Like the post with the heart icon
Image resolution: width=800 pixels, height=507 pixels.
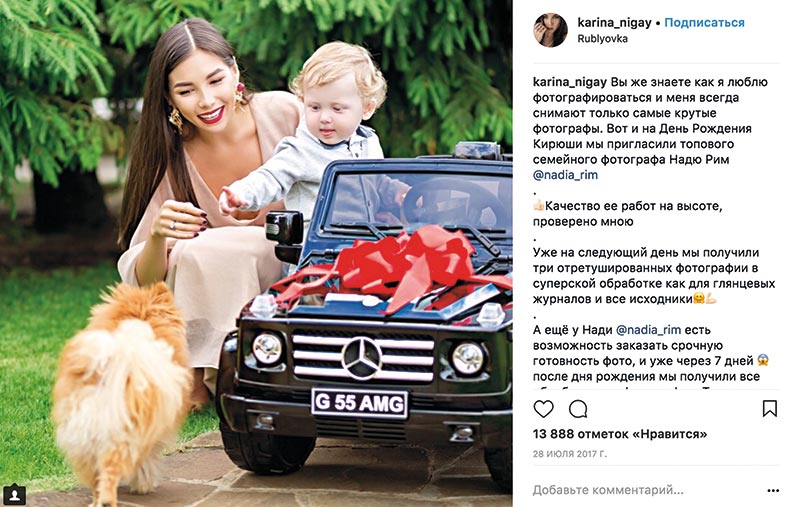(x=543, y=409)
